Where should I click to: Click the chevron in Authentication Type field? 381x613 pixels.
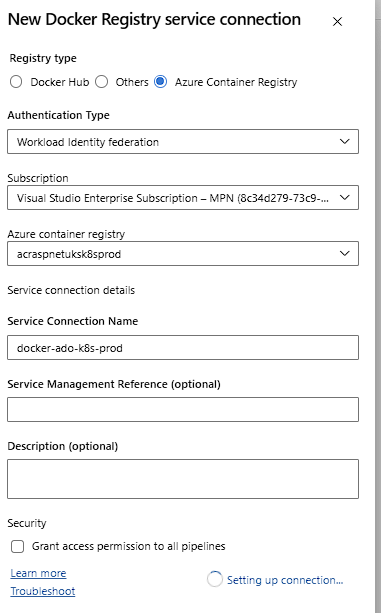(x=345, y=141)
